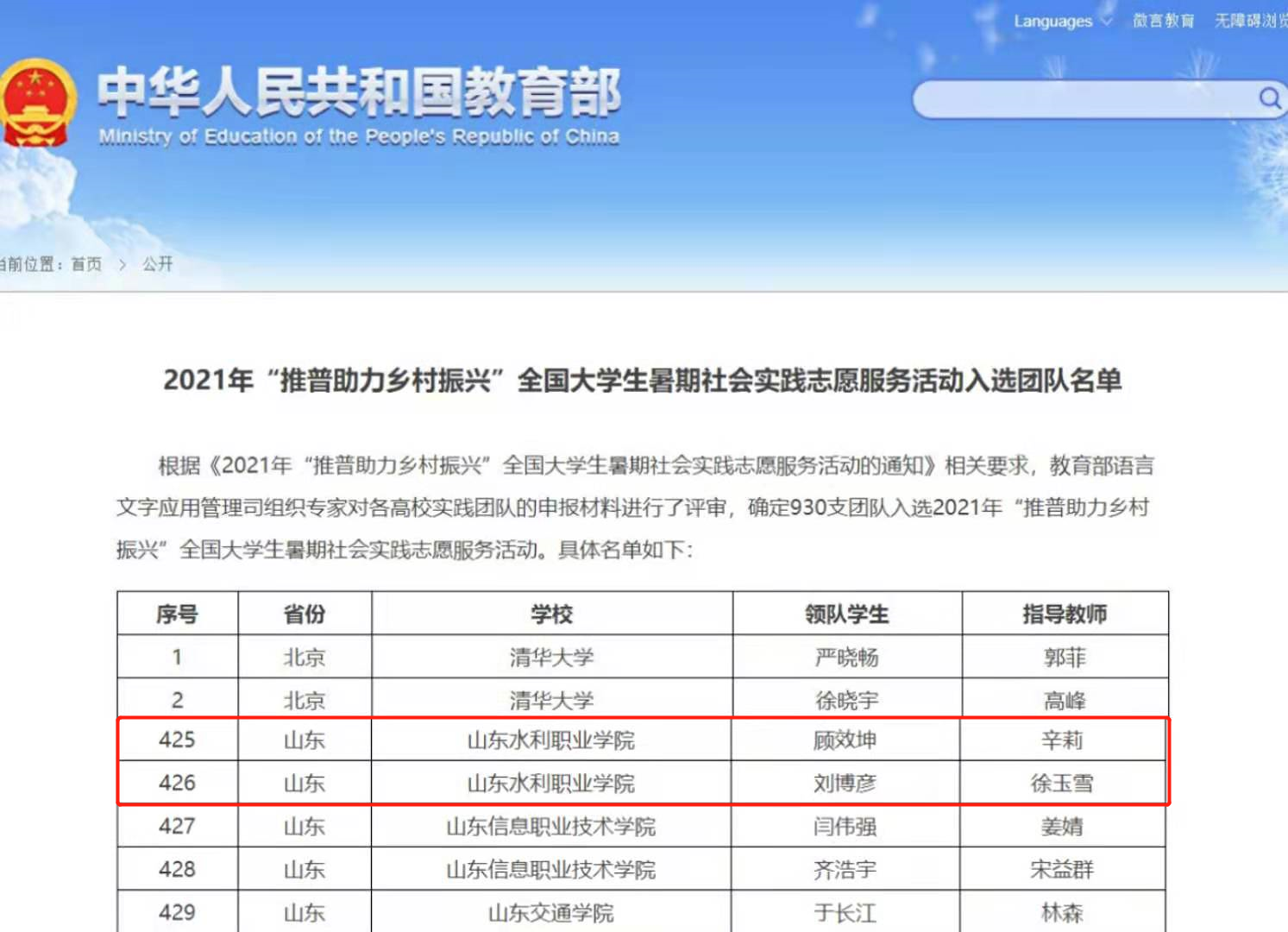Open the Languages dropdown
Screen dimensions: 1288x932
pos(1061,21)
